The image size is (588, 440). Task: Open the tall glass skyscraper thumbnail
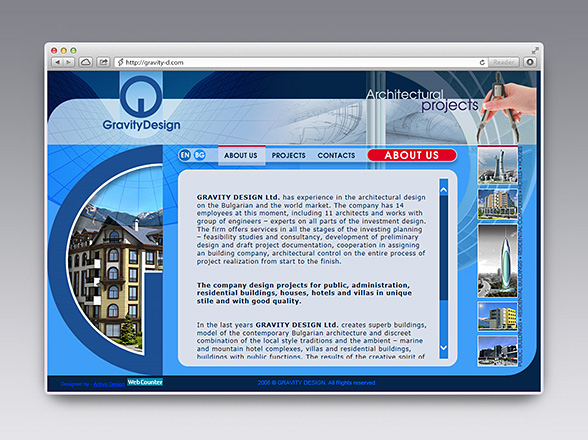(498, 261)
